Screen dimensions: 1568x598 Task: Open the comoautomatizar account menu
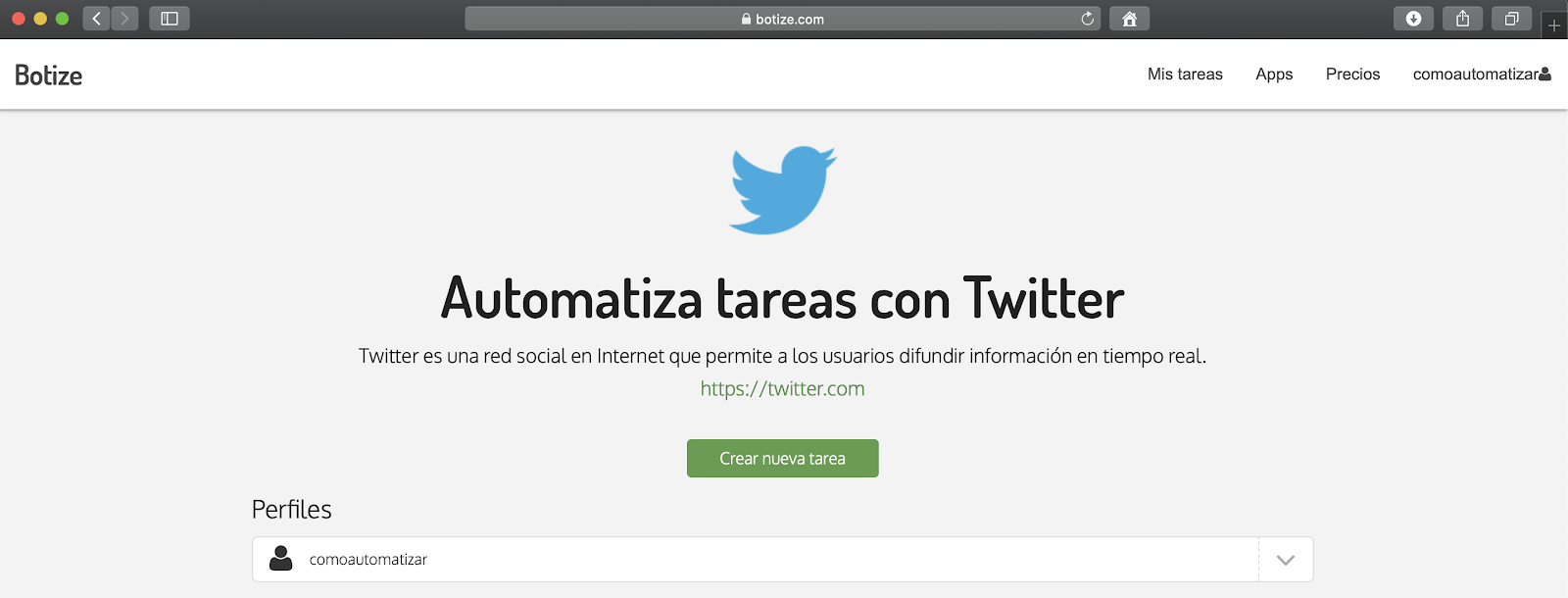(x=1482, y=75)
